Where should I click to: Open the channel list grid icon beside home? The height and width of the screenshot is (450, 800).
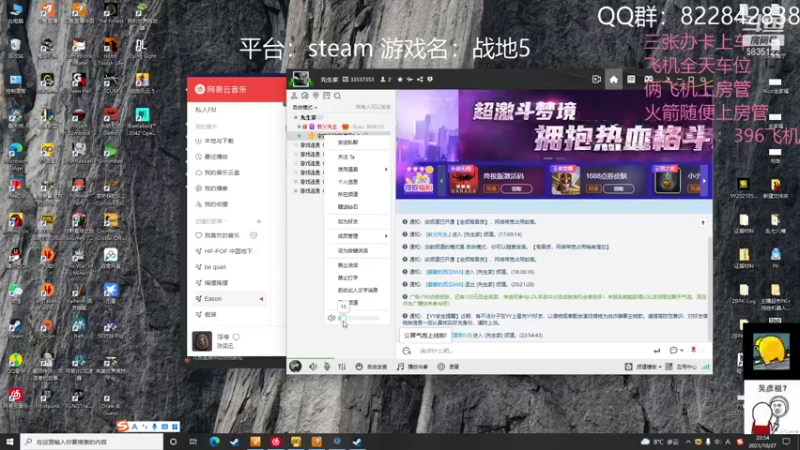coord(631,80)
